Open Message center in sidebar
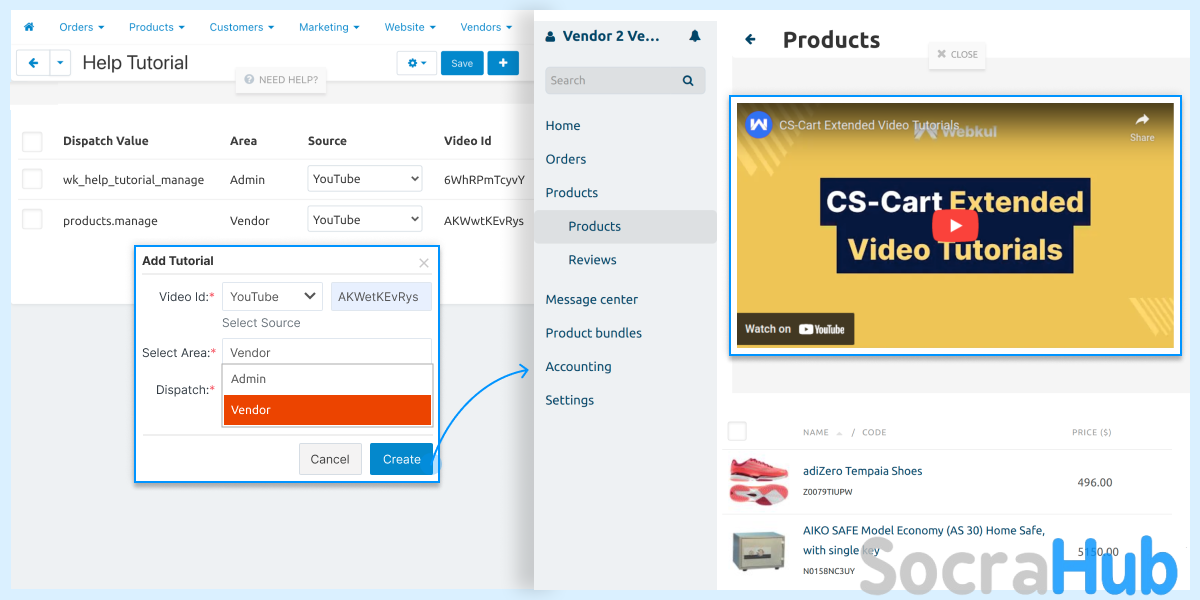Image resolution: width=1200 pixels, height=600 pixels. [x=592, y=299]
